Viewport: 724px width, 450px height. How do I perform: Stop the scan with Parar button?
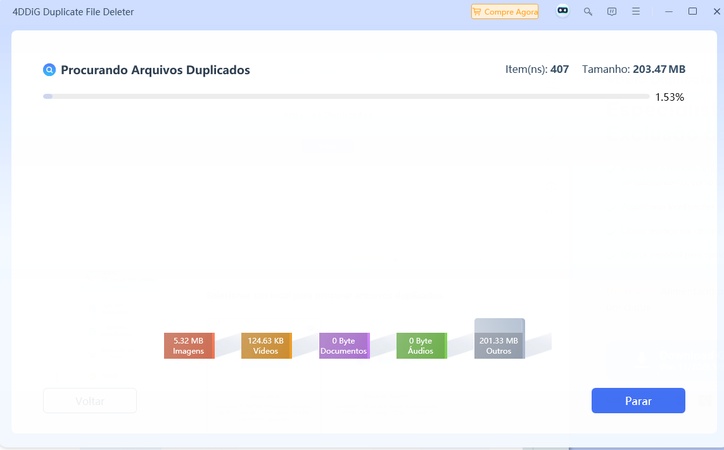click(638, 401)
